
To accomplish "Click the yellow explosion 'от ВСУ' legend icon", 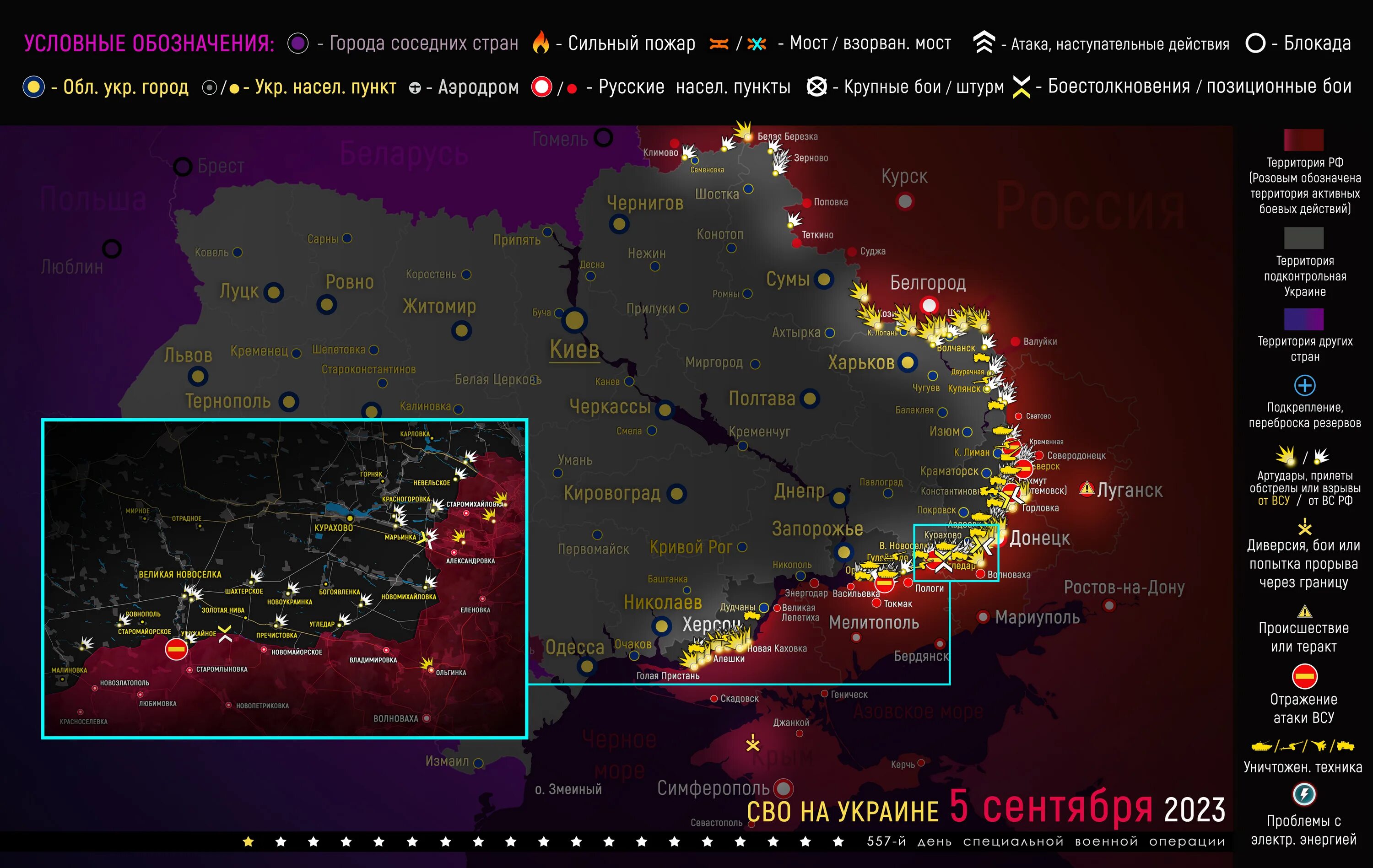I will pyautogui.click(x=1286, y=455).
